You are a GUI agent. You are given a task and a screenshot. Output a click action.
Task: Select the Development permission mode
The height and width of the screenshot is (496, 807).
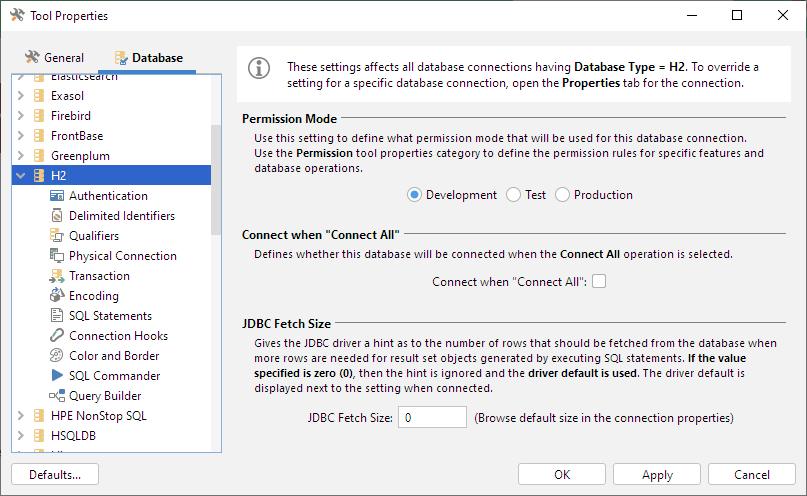click(x=415, y=195)
